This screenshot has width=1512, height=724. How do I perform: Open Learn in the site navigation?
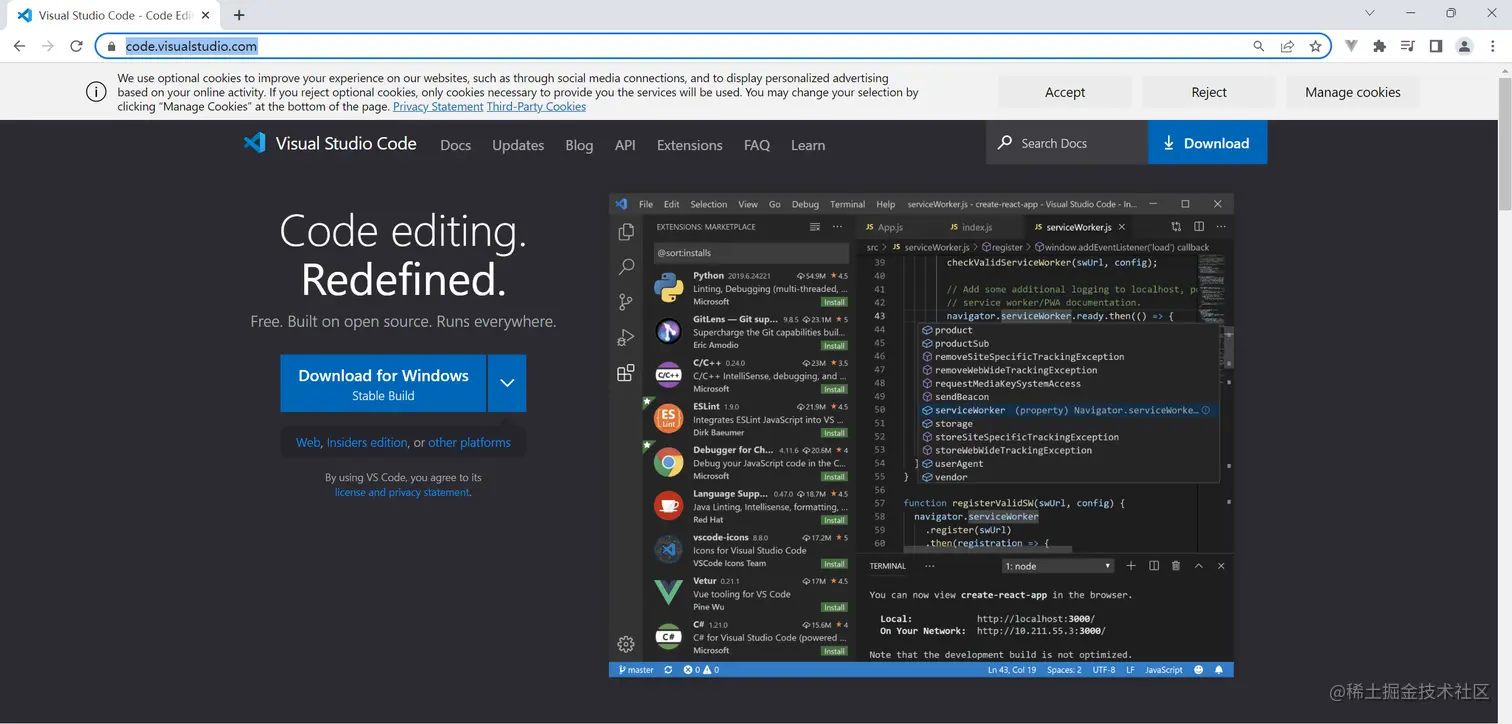coord(808,145)
